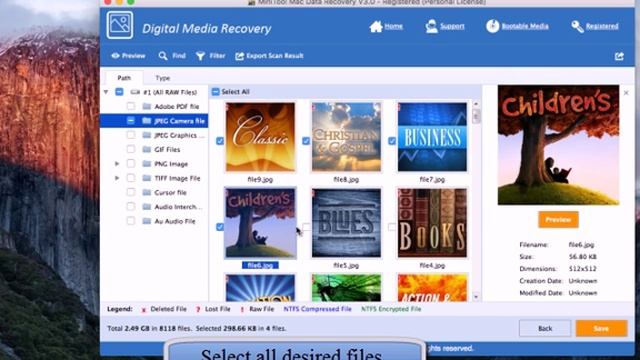The width and height of the screenshot is (640, 360).
Task: Click the thumbnail list scroll down arrow
Action: pyautogui.click(x=476, y=297)
